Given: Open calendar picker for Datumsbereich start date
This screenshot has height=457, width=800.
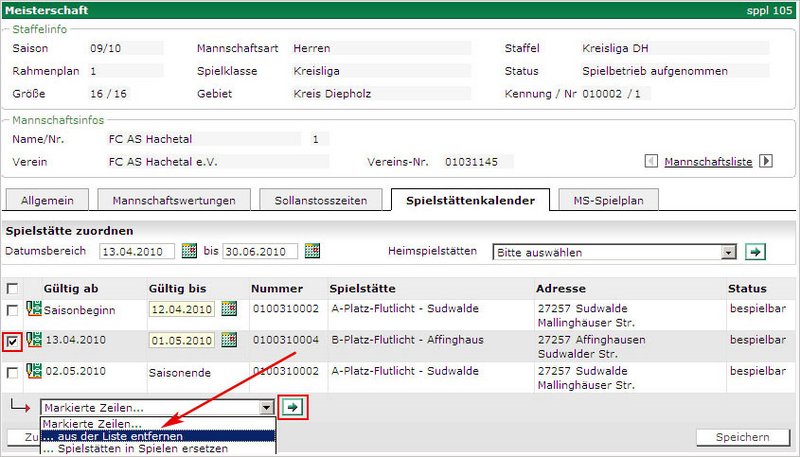Looking at the screenshot, I should coord(190,251).
